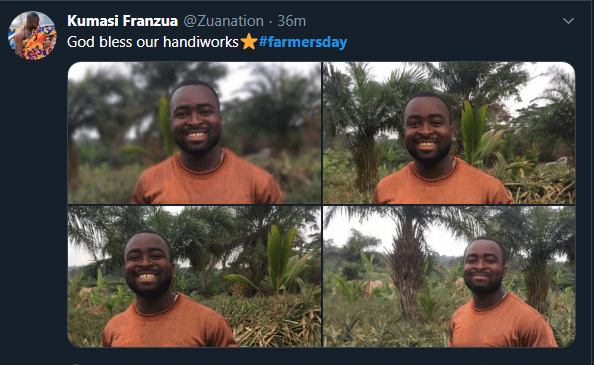View the top-right photo with palm trees
The height and width of the screenshot is (365, 594).
click(449, 133)
